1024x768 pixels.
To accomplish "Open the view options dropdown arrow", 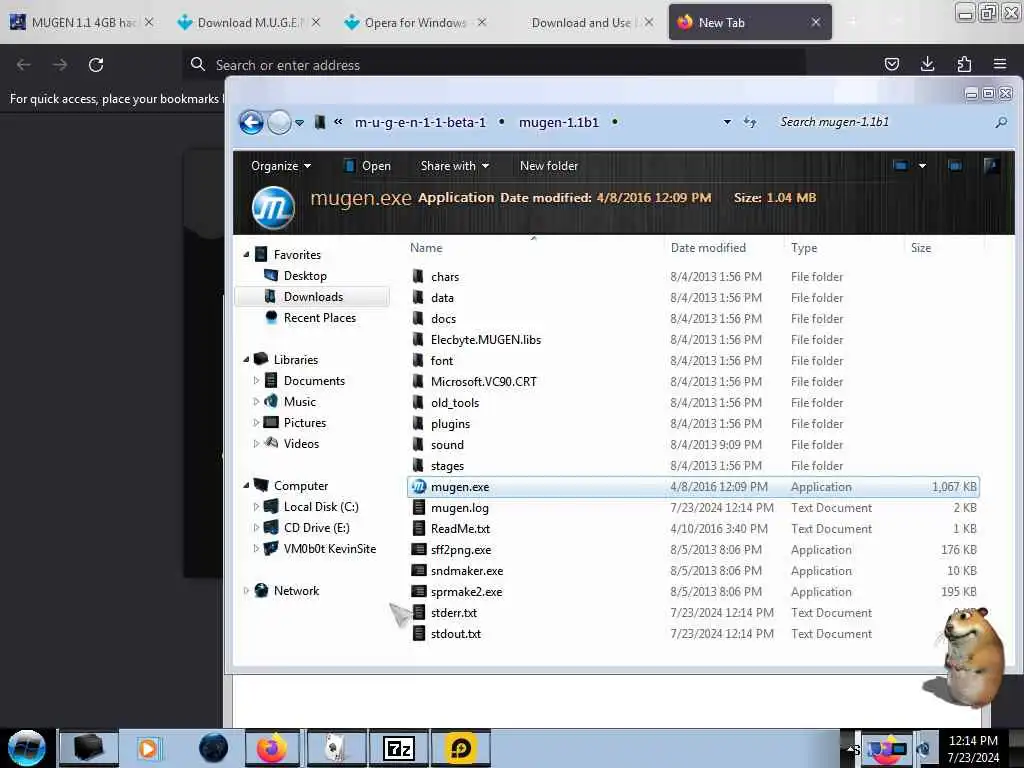I will click(x=922, y=166).
